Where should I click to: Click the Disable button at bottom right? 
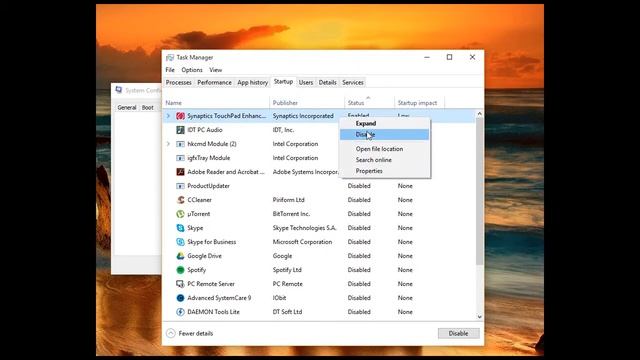458,333
